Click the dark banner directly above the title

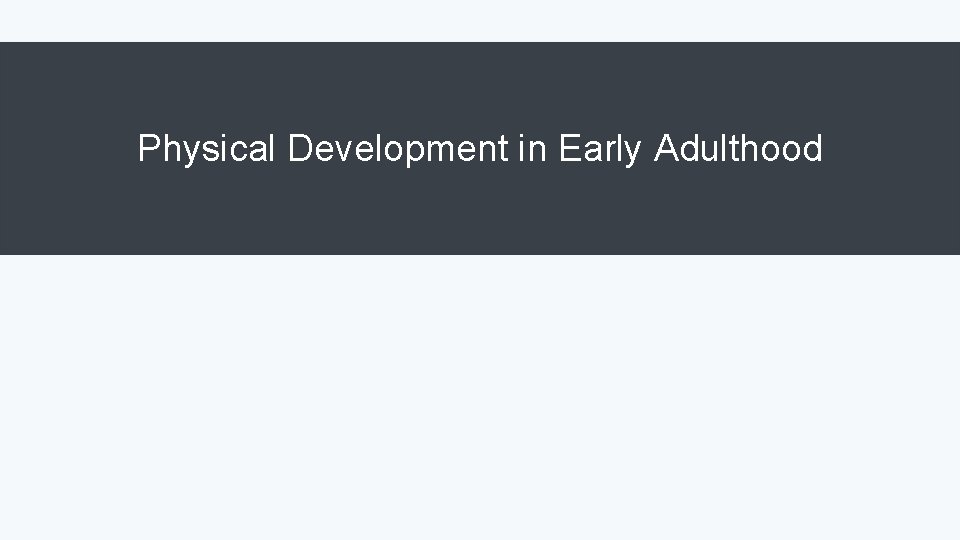(x=480, y=85)
